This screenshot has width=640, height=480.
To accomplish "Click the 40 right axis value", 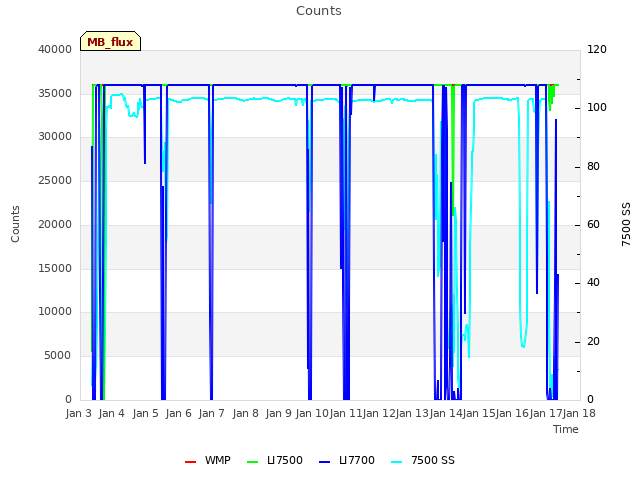I will pyautogui.click(x=593, y=283).
